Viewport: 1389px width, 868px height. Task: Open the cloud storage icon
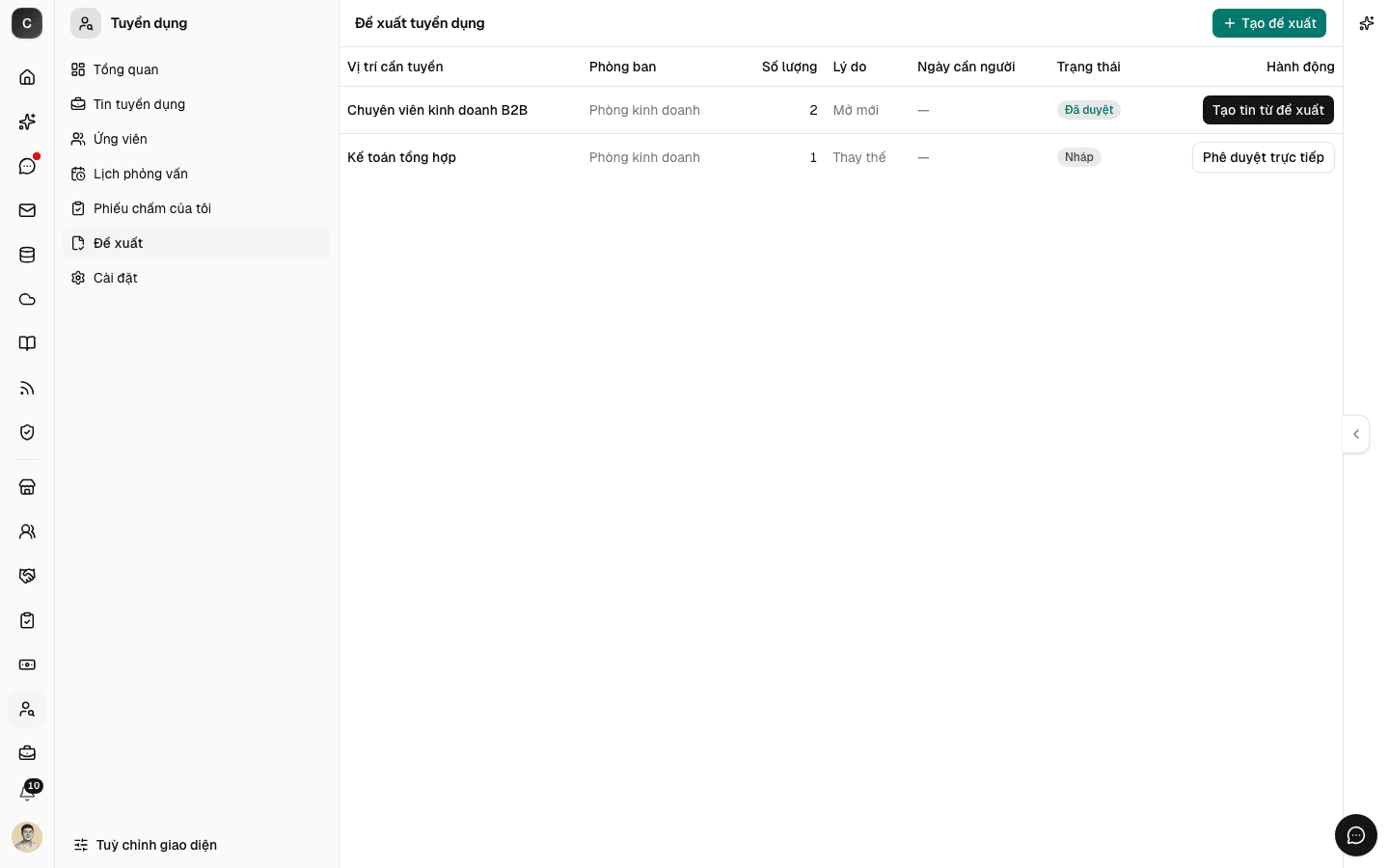click(x=27, y=299)
